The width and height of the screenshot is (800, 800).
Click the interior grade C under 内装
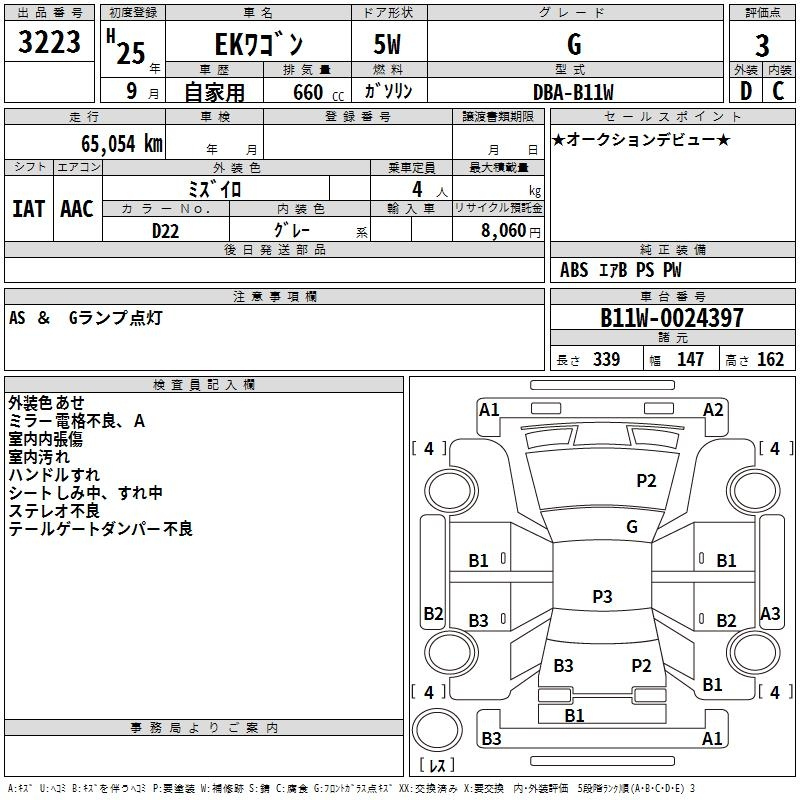point(778,90)
